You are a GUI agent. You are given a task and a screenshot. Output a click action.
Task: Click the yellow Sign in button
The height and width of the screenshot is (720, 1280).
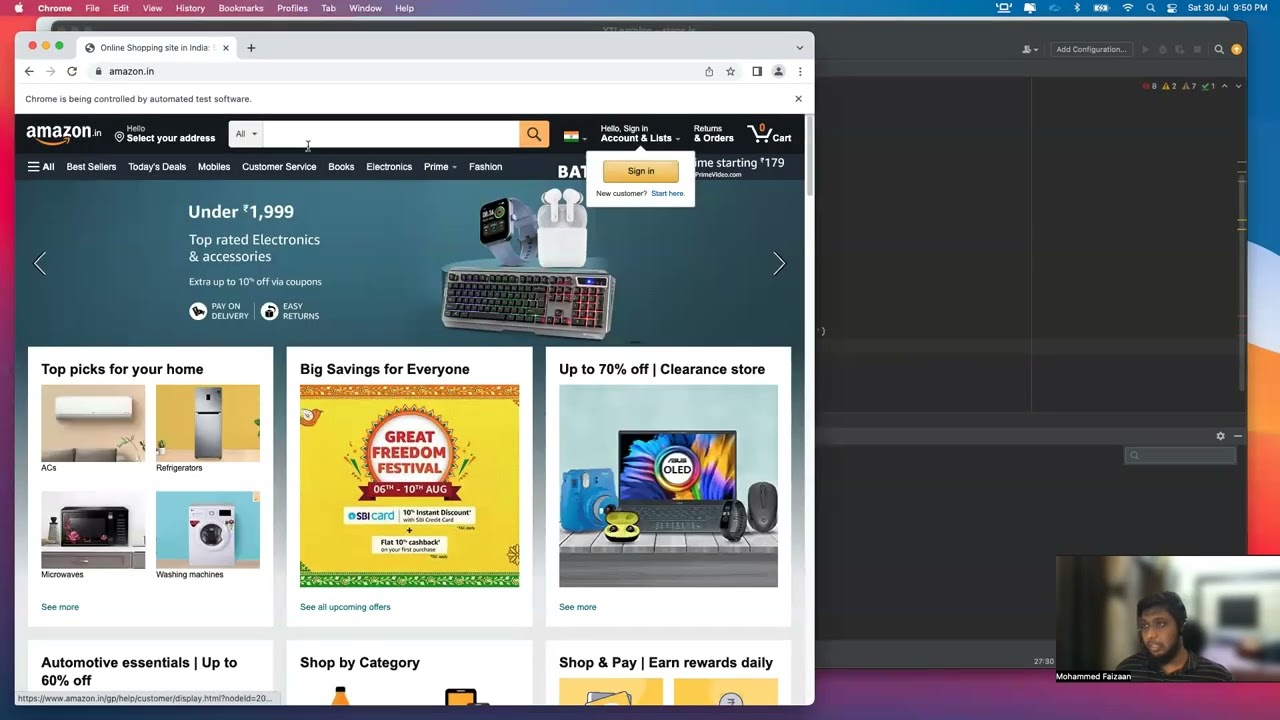(x=641, y=171)
